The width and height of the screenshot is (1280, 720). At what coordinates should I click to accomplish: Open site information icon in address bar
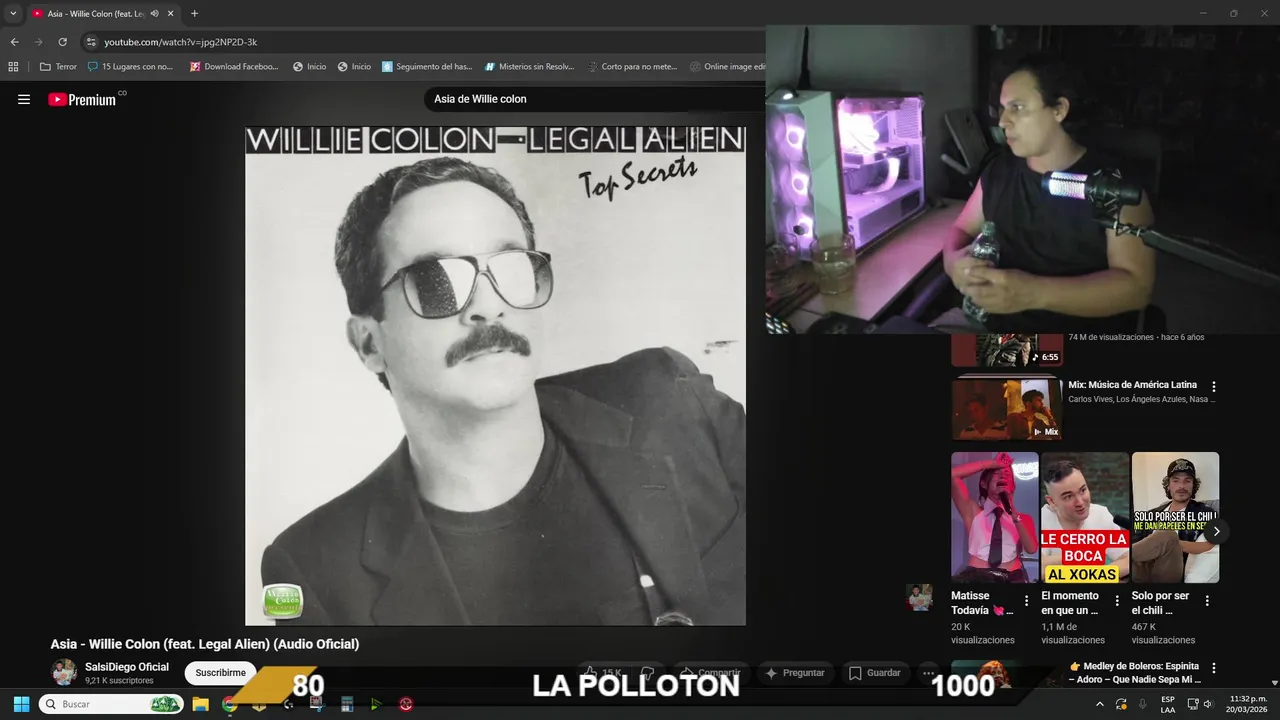tap(91, 42)
